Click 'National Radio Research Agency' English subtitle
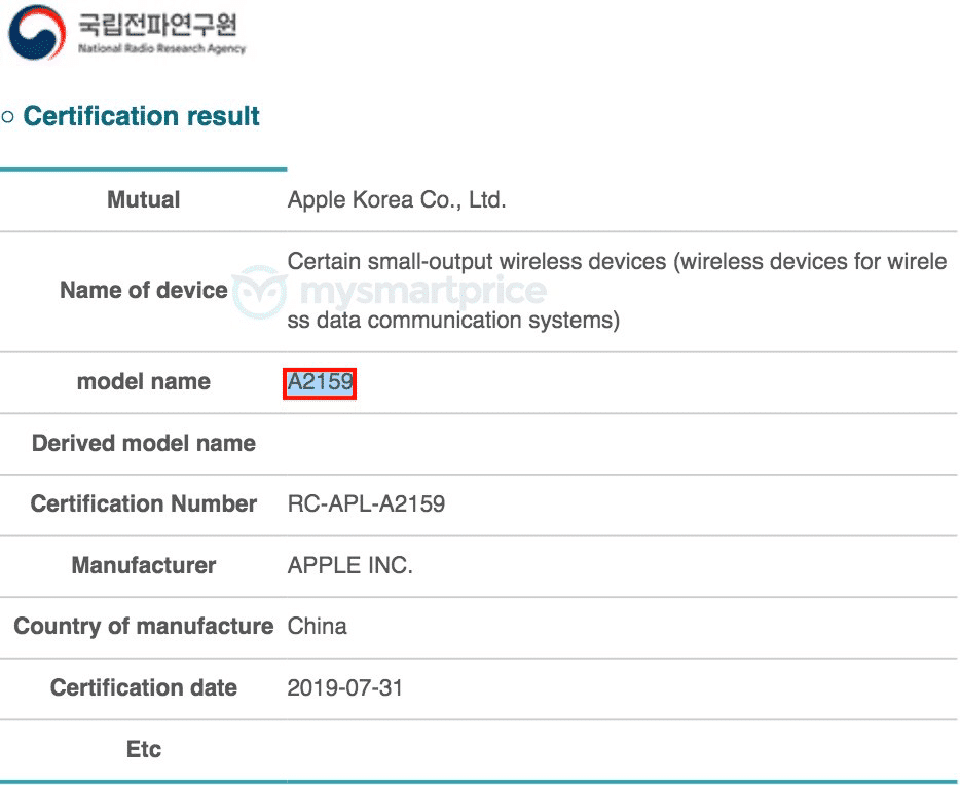Screen dimensions: 960x785 pos(162,48)
